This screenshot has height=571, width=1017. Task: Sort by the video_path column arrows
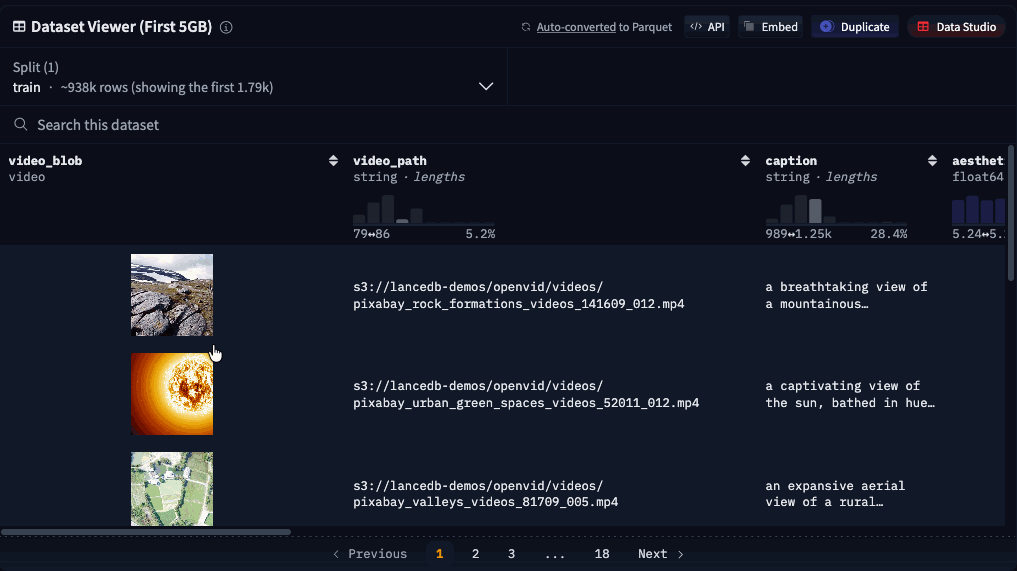[x=745, y=161]
